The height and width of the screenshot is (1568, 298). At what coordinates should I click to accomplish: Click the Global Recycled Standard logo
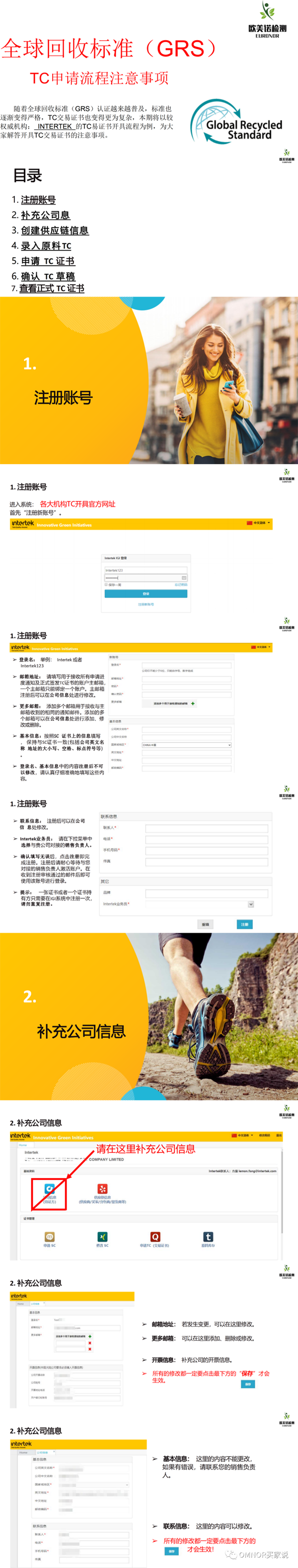click(236, 122)
